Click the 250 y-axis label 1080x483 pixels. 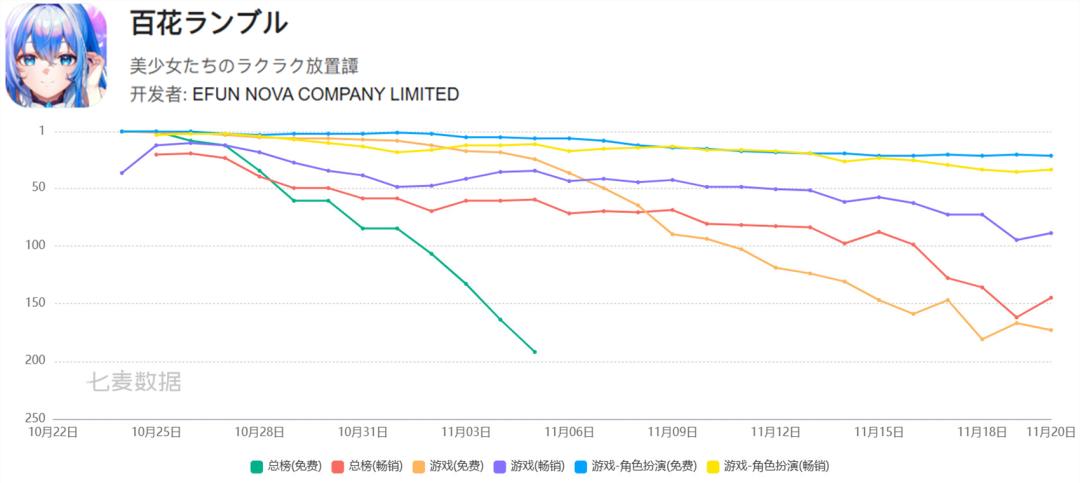point(36,418)
